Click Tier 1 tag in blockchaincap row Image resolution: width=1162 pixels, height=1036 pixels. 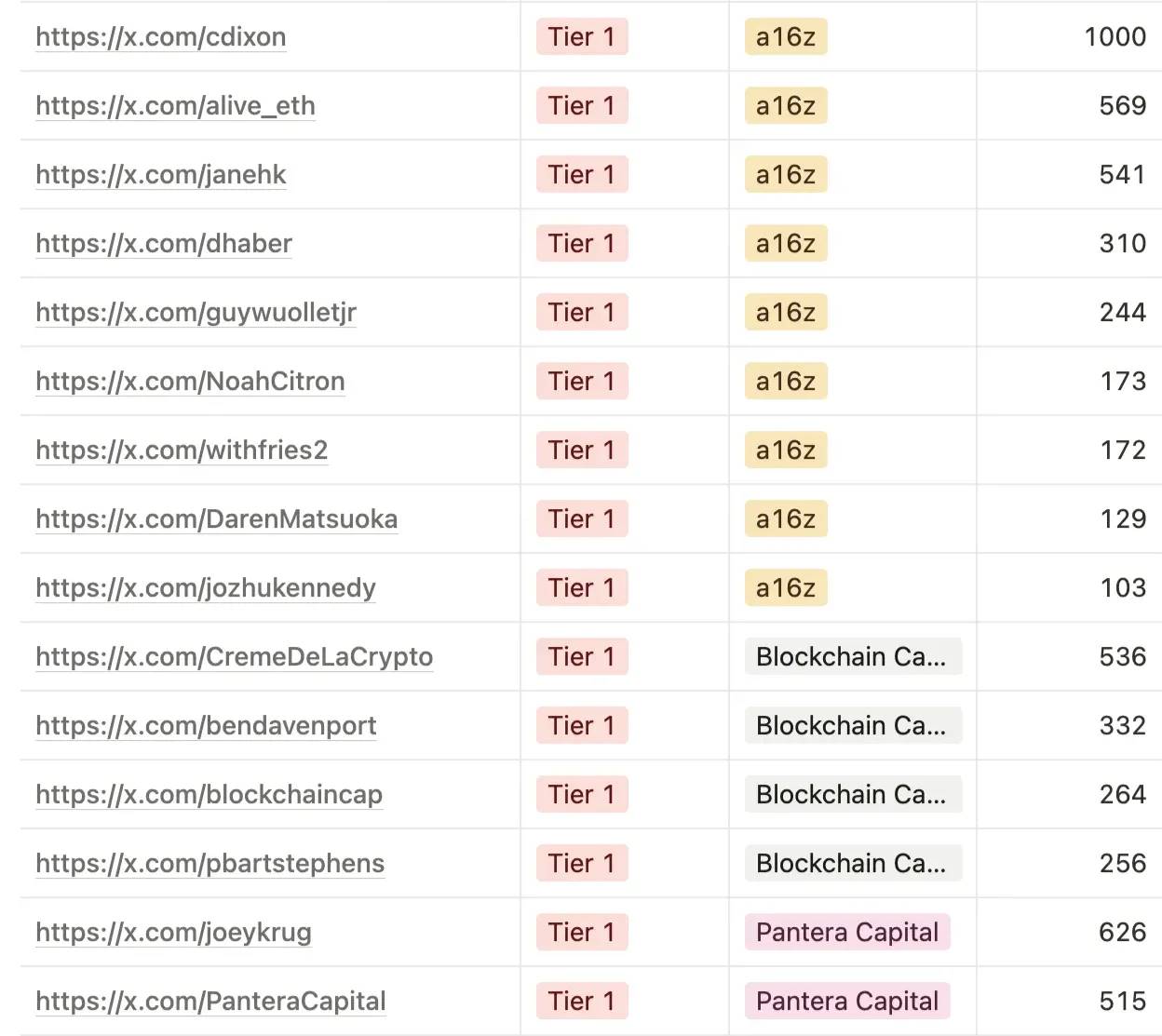581,795
